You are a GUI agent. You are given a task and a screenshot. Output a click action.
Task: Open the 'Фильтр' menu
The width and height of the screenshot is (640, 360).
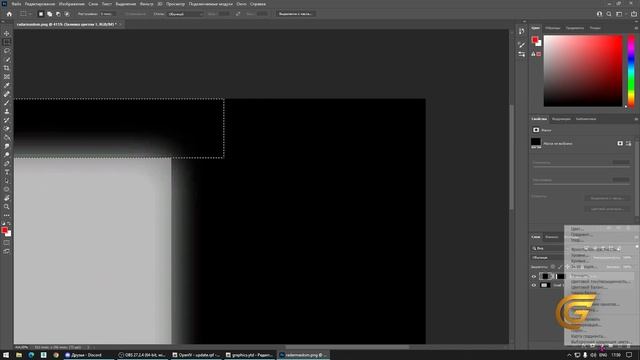pos(147,4)
